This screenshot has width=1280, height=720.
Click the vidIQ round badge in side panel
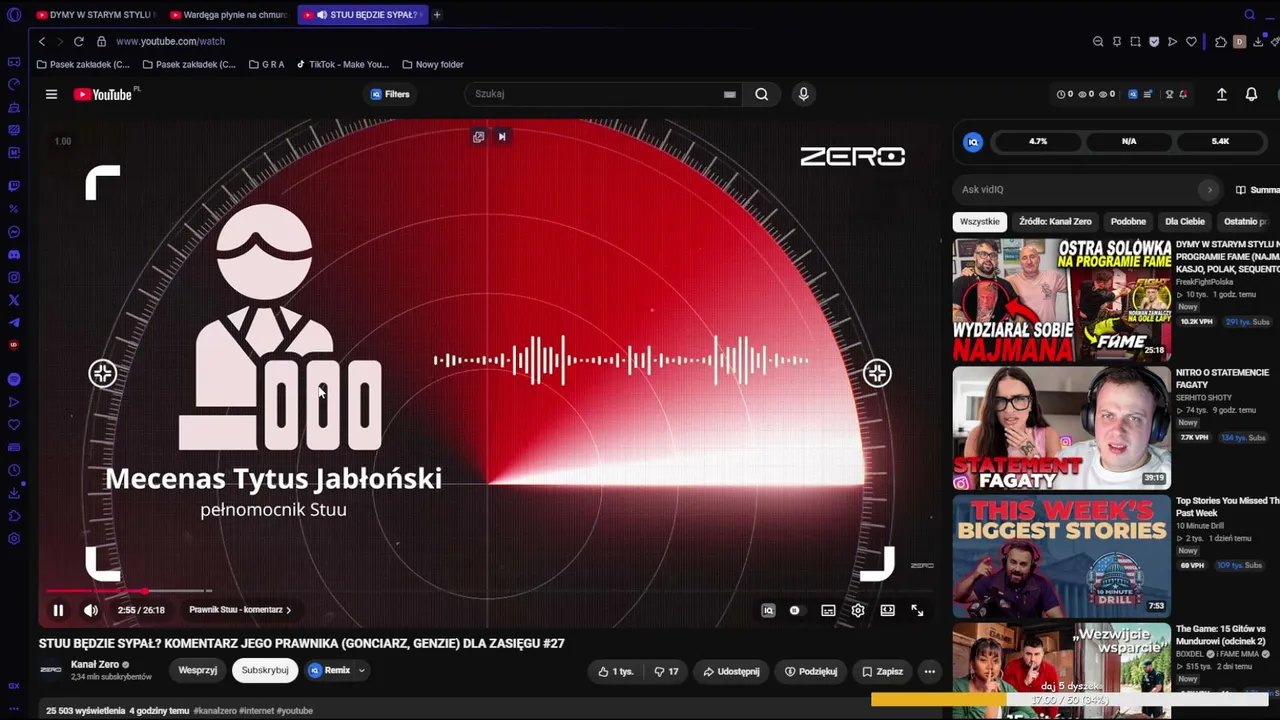point(973,142)
